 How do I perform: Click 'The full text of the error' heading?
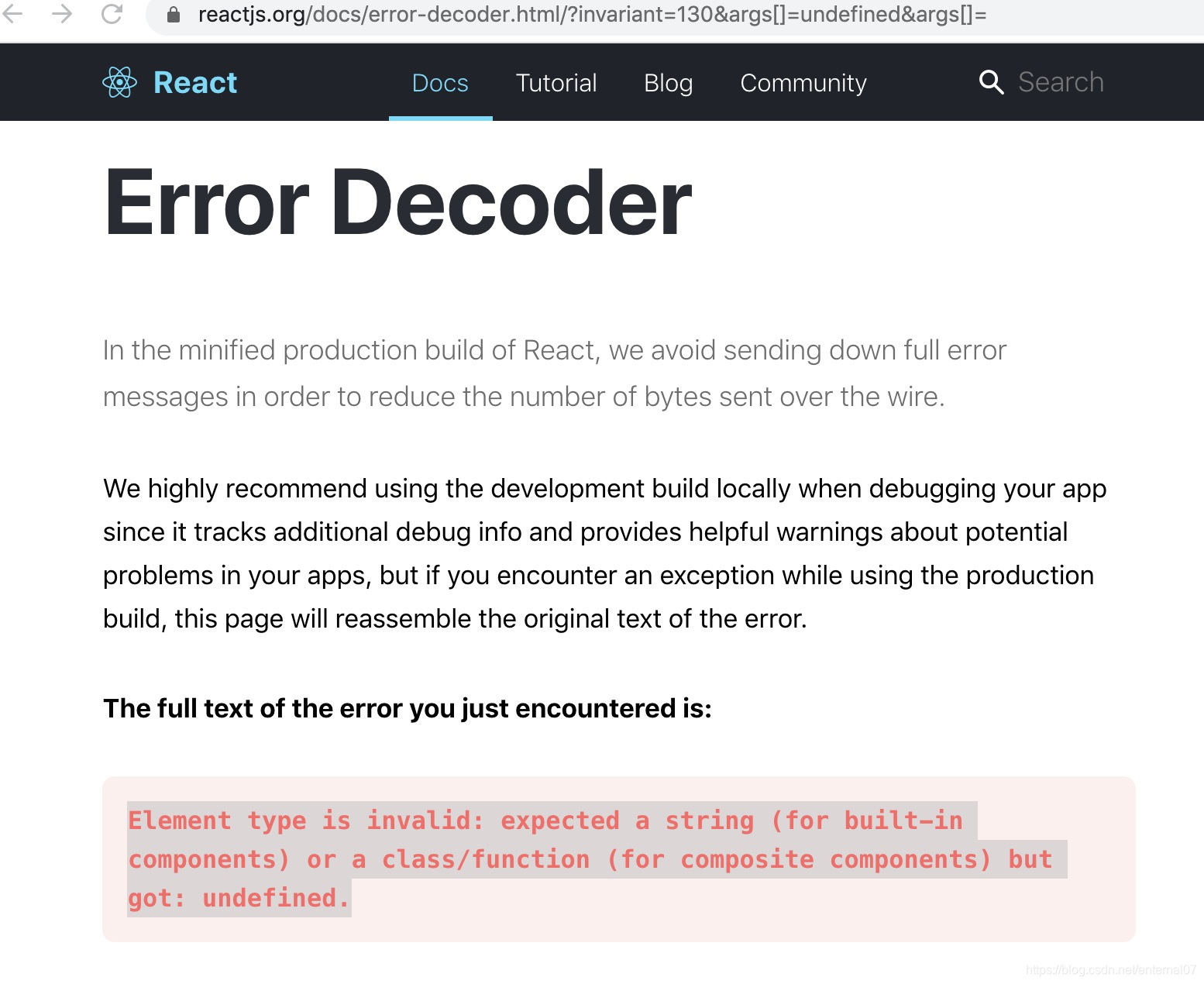click(408, 708)
